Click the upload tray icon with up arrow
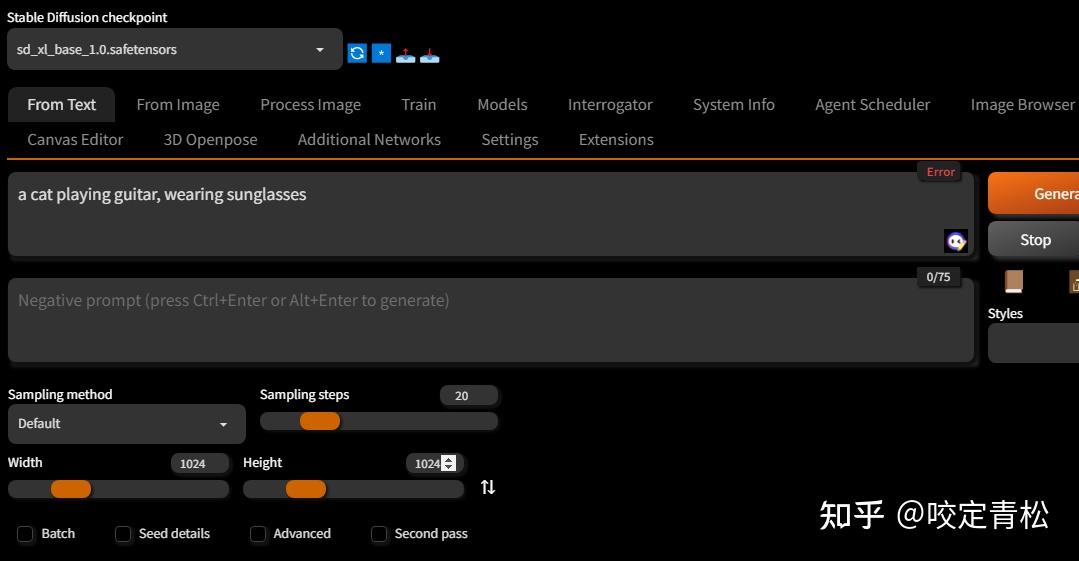The width and height of the screenshot is (1079, 561). point(405,54)
